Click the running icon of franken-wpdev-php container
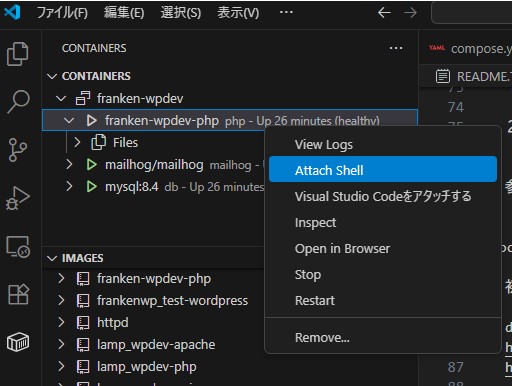The height and width of the screenshot is (386, 512). coord(91,120)
